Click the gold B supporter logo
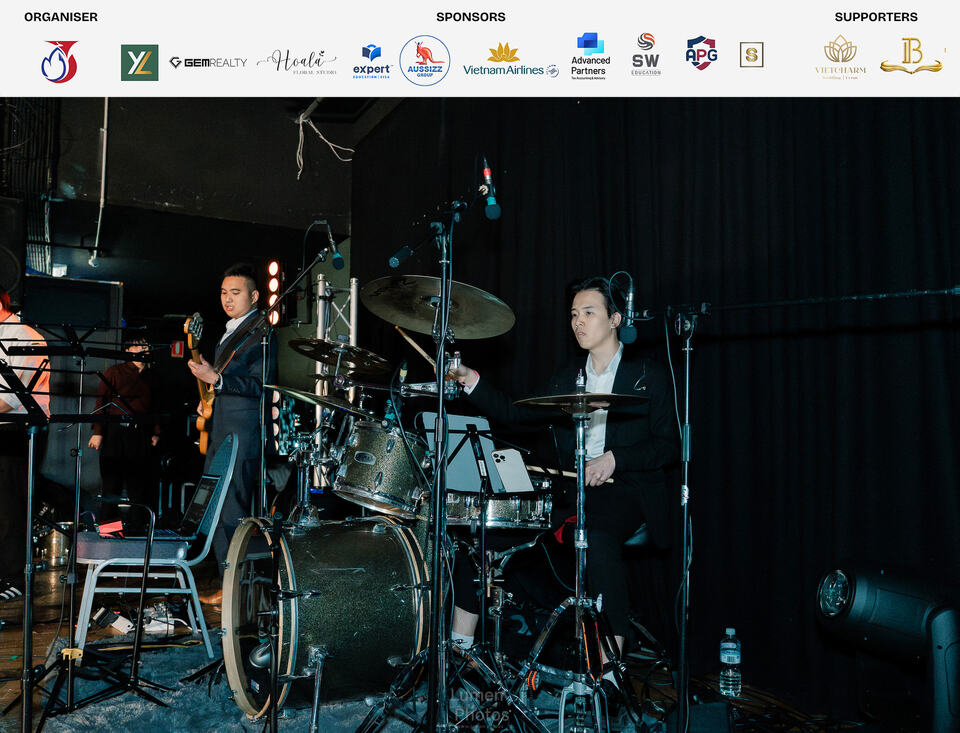960x733 pixels. click(x=911, y=56)
